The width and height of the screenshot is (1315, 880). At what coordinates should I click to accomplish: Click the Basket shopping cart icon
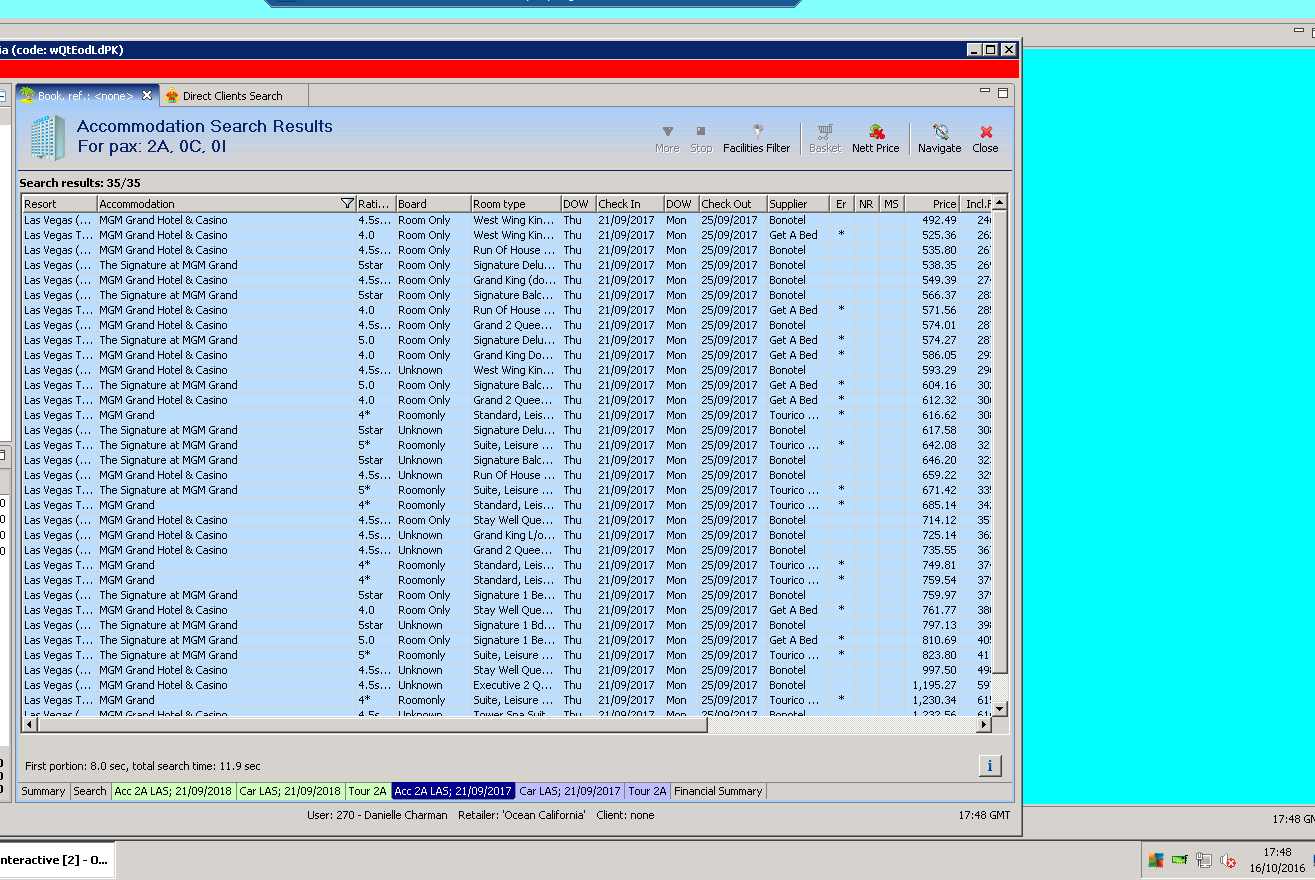pos(825,138)
